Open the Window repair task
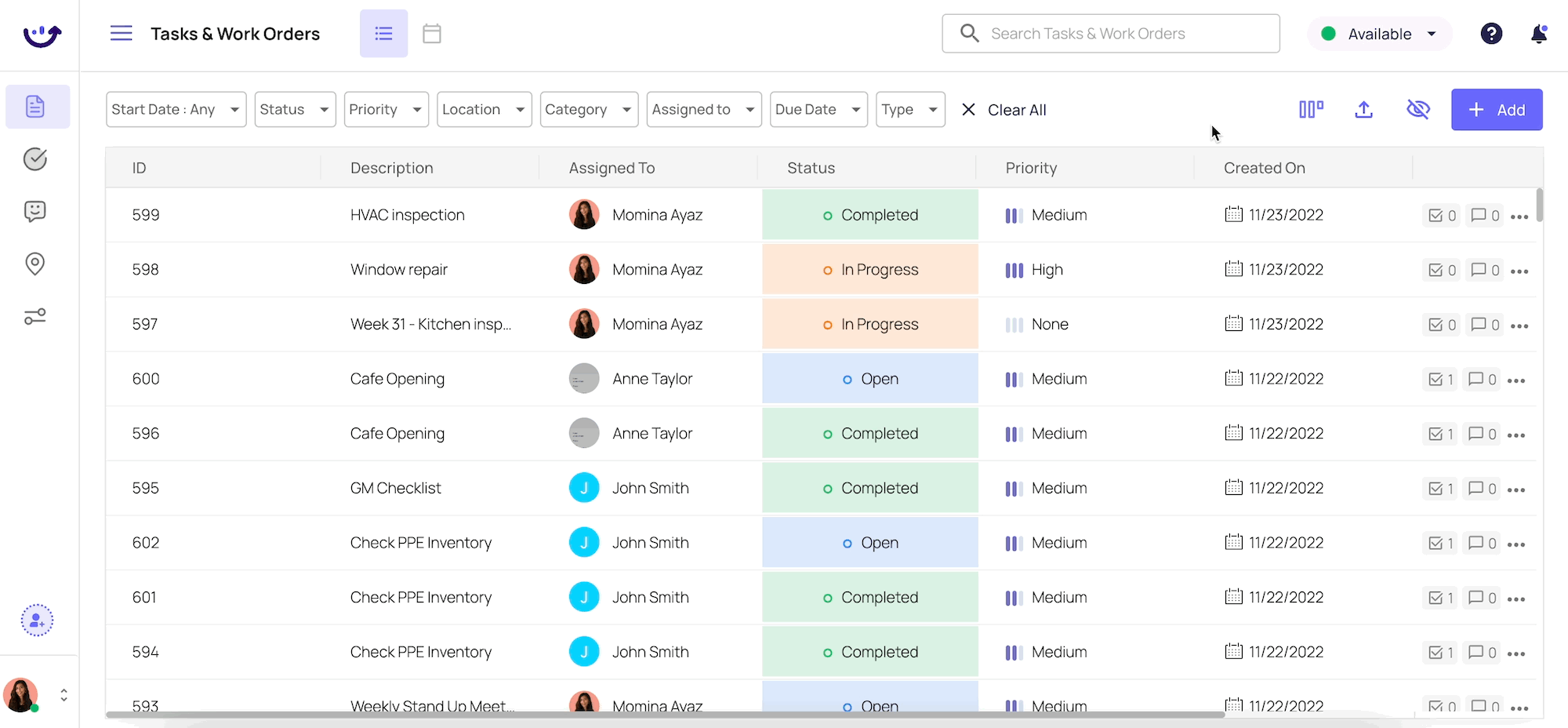 399,270
